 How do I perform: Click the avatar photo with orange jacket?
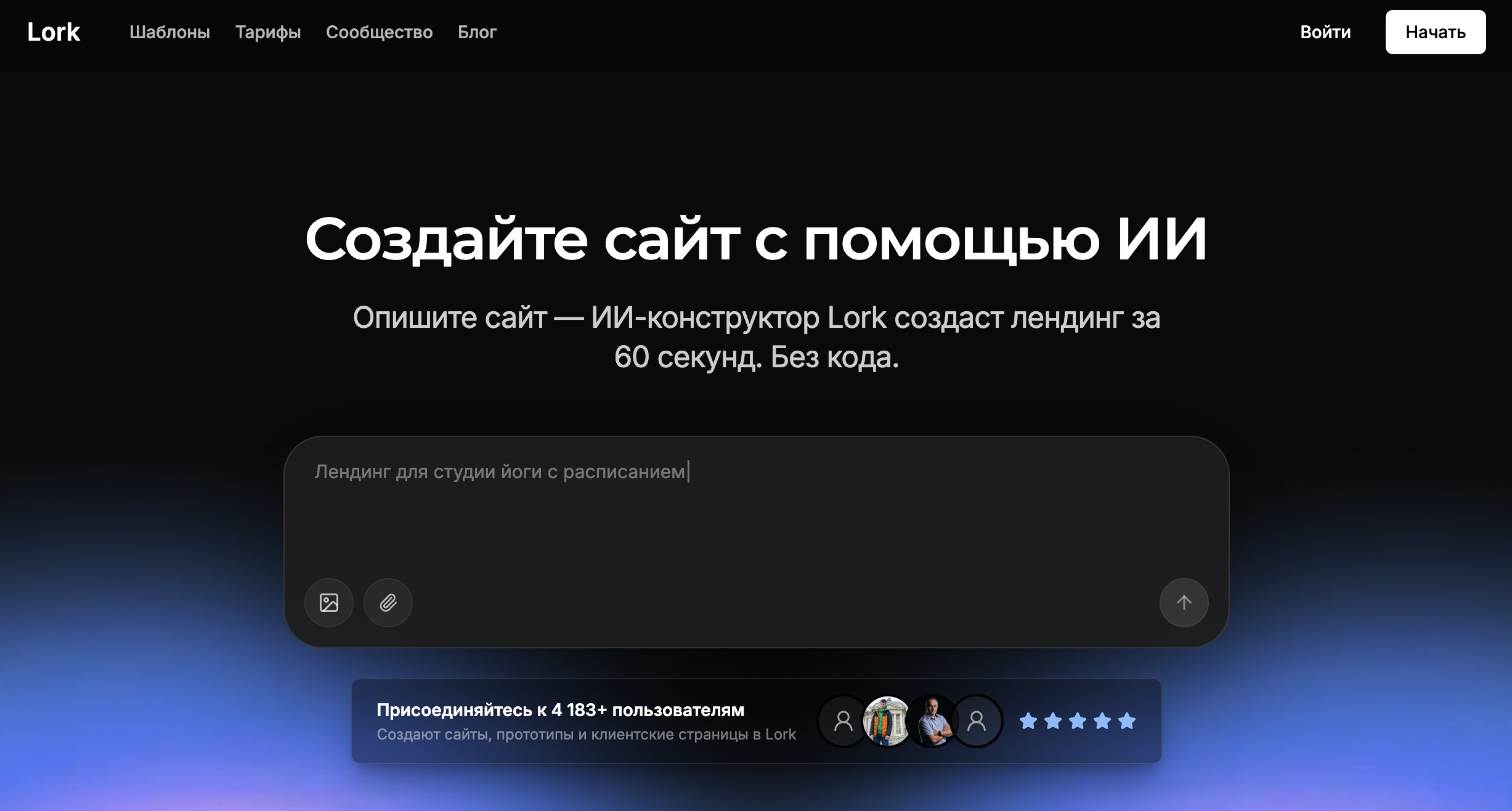pyautogui.click(x=887, y=721)
